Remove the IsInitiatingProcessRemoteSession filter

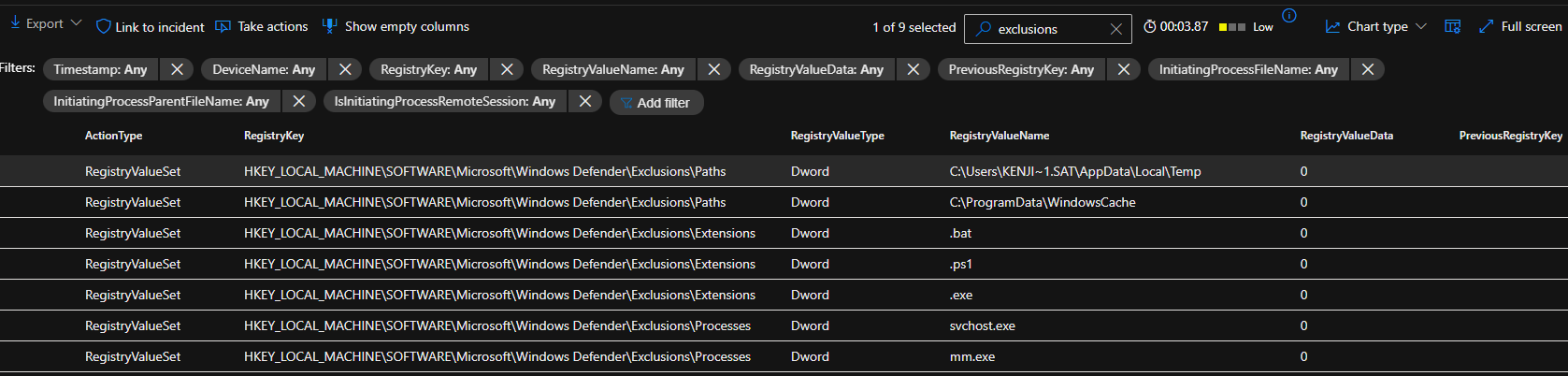585,101
